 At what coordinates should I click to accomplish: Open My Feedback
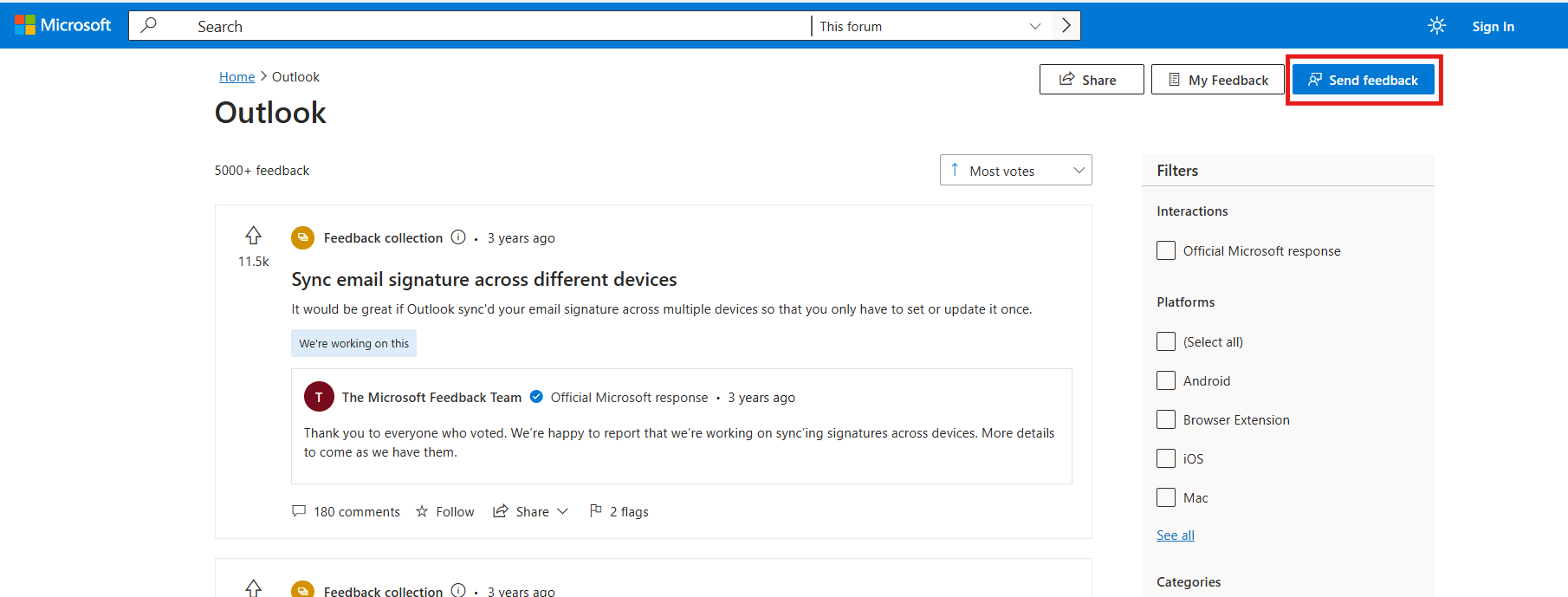pyautogui.click(x=1217, y=80)
